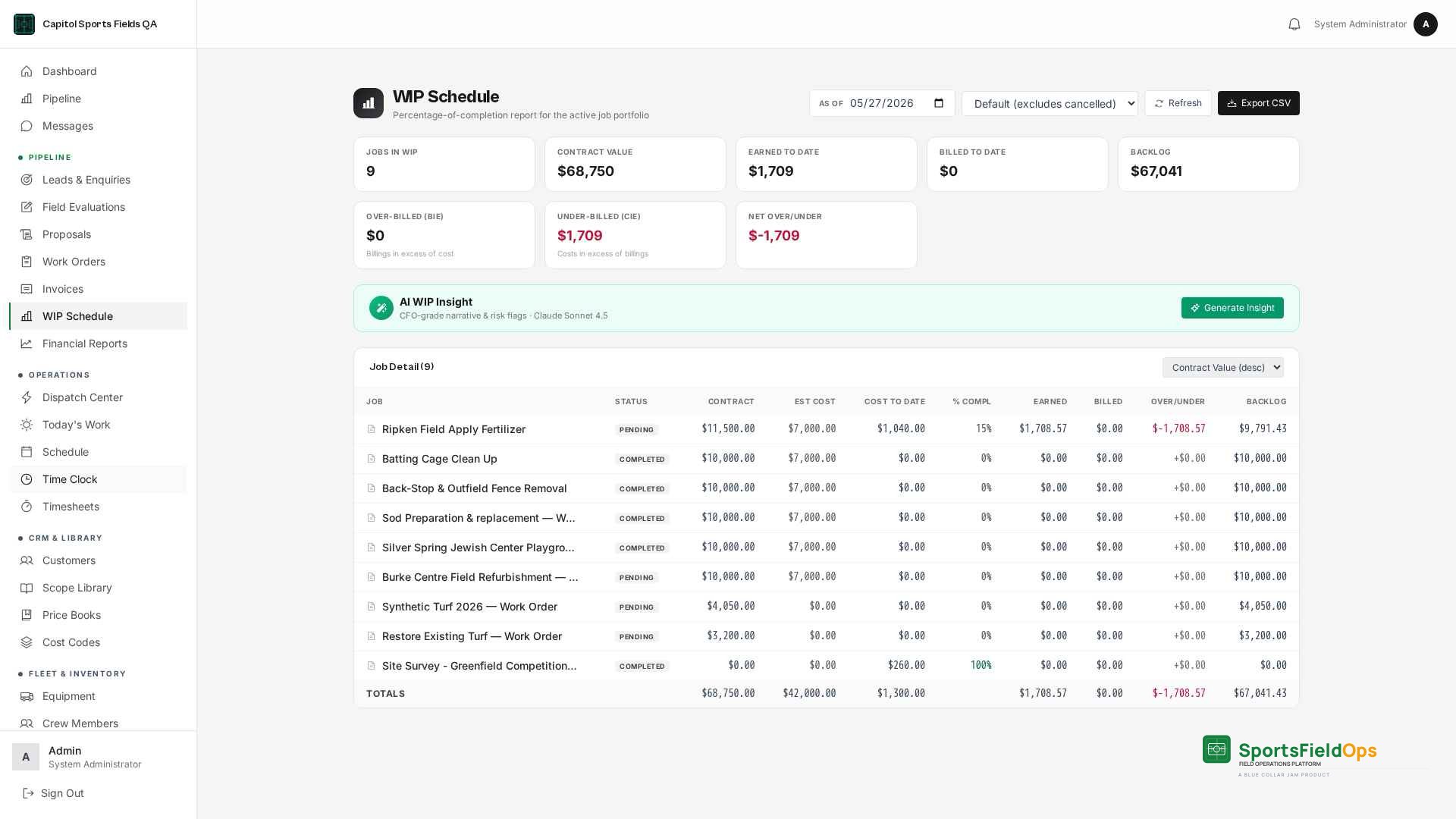Viewport: 1456px width, 819px height.
Task: Open the user avatar A menu
Action: pyautogui.click(x=1426, y=24)
